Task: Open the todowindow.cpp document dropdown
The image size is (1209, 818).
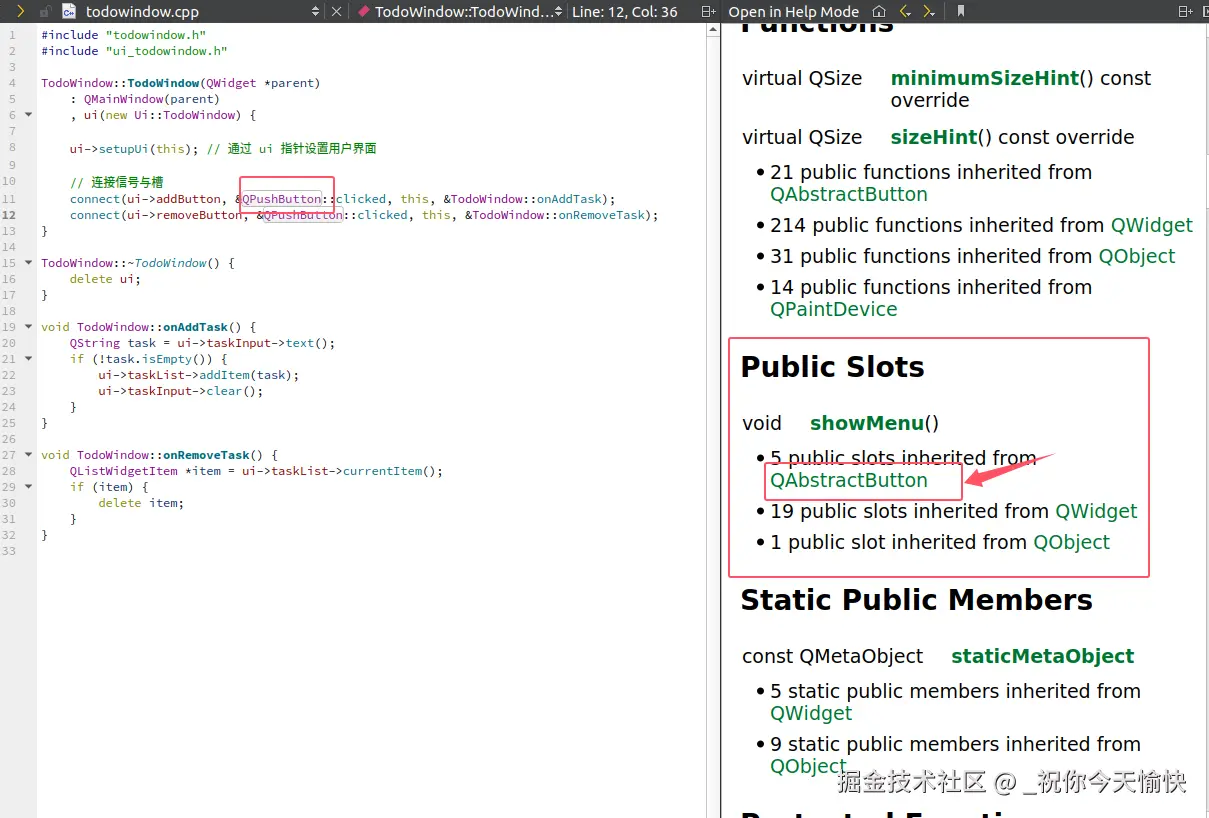Action: [316, 11]
